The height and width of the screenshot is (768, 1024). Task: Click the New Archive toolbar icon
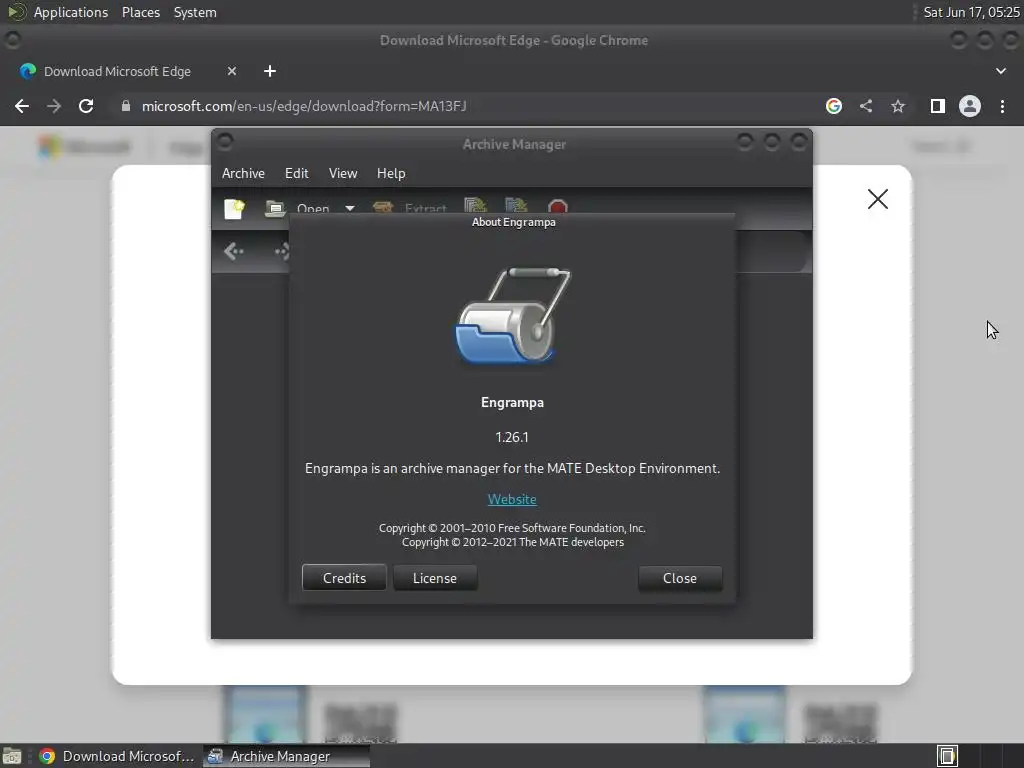[234, 208]
